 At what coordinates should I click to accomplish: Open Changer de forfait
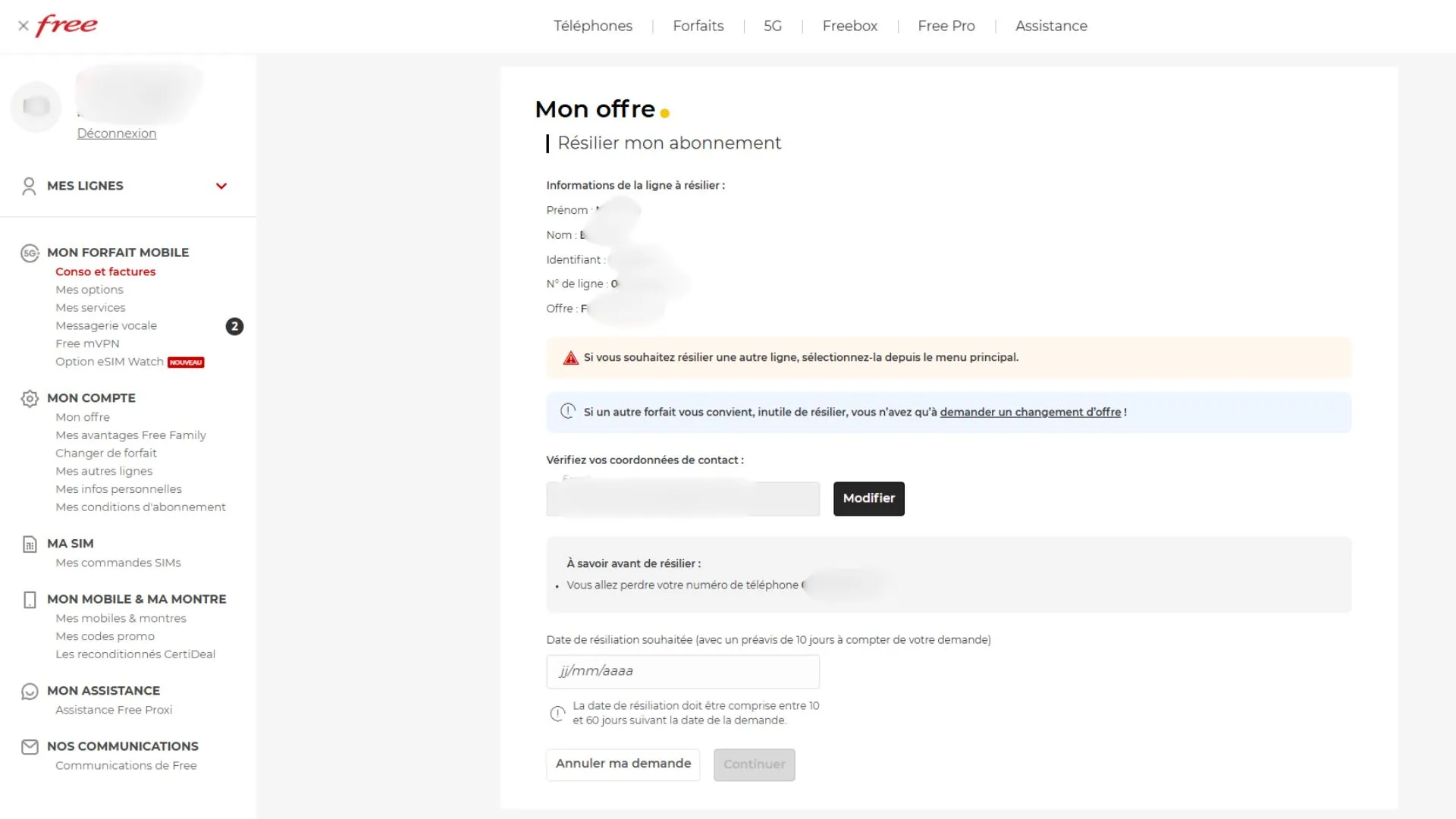[106, 453]
